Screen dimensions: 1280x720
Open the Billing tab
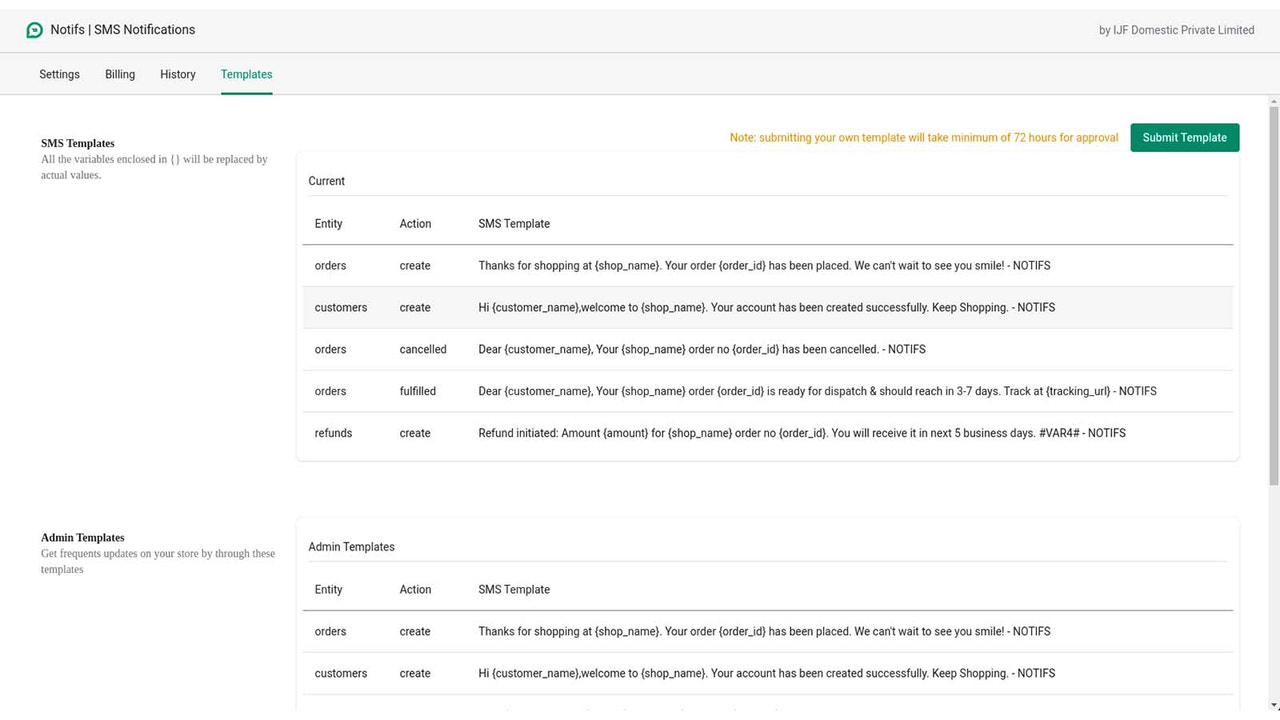pos(119,74)
